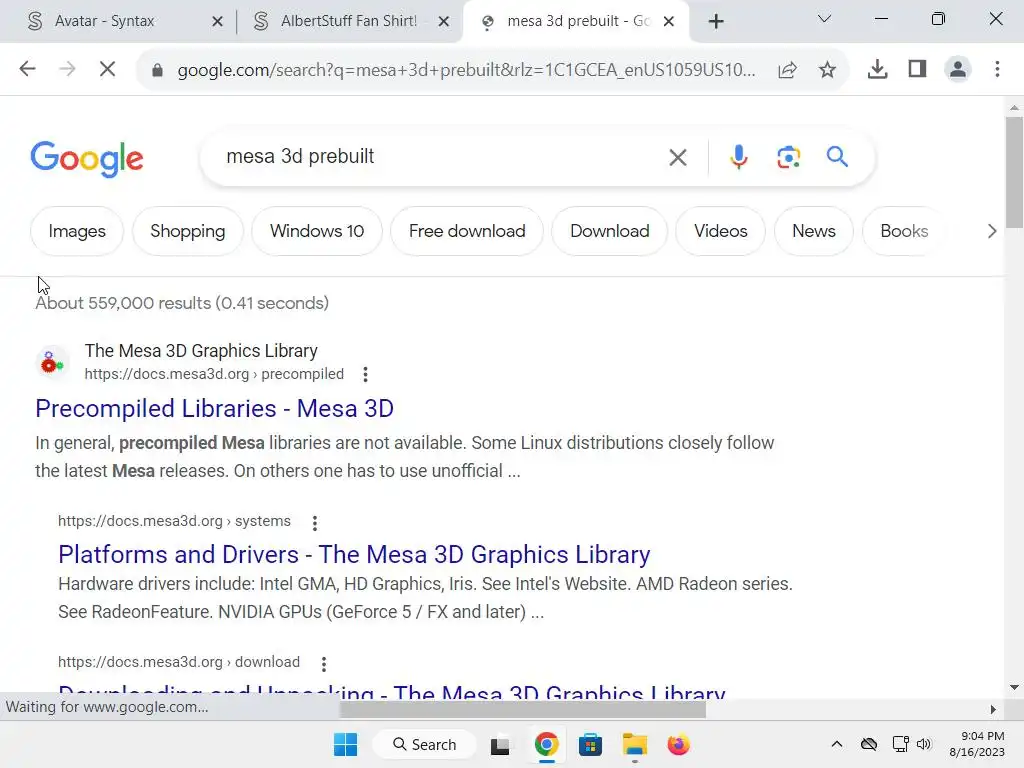Submit search with magnifier icon
Screen dimensions: 1024x768
coord(837,157)
